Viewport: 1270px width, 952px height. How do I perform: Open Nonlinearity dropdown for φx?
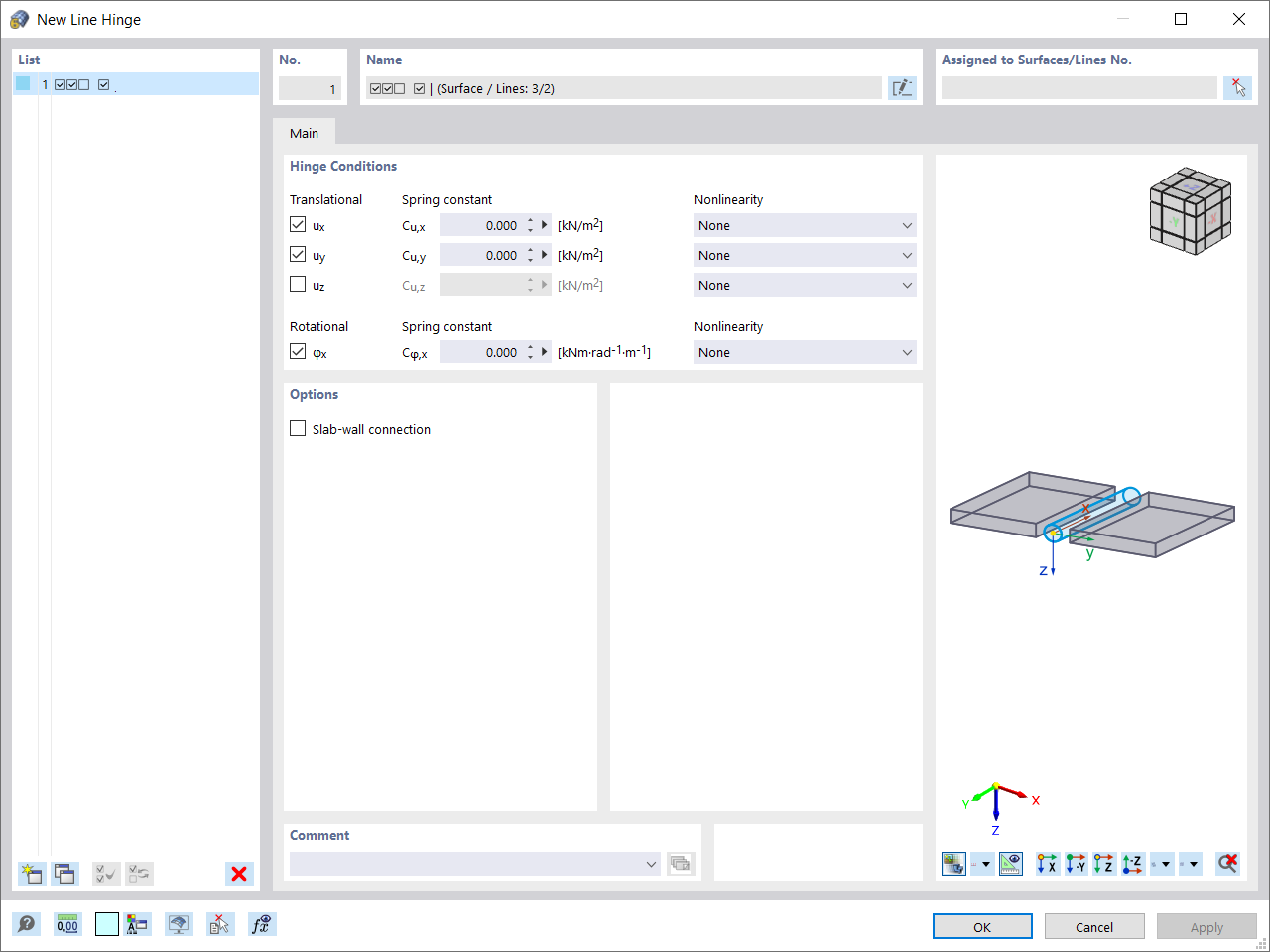805,352
